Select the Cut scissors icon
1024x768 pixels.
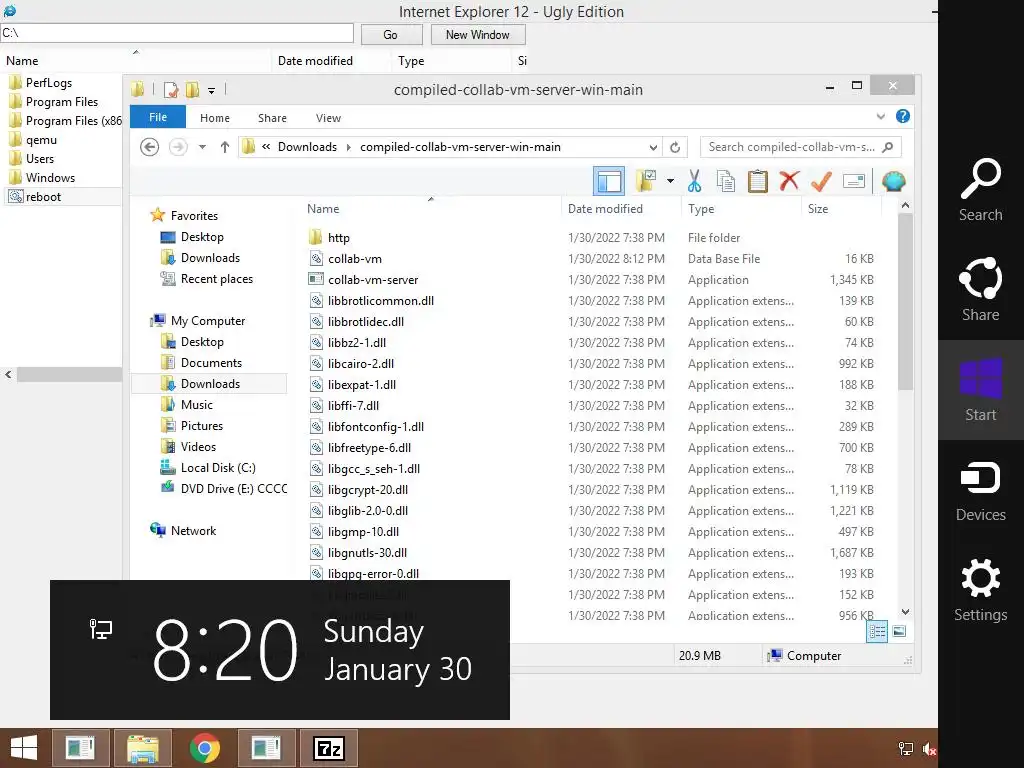tap(694, 181)
